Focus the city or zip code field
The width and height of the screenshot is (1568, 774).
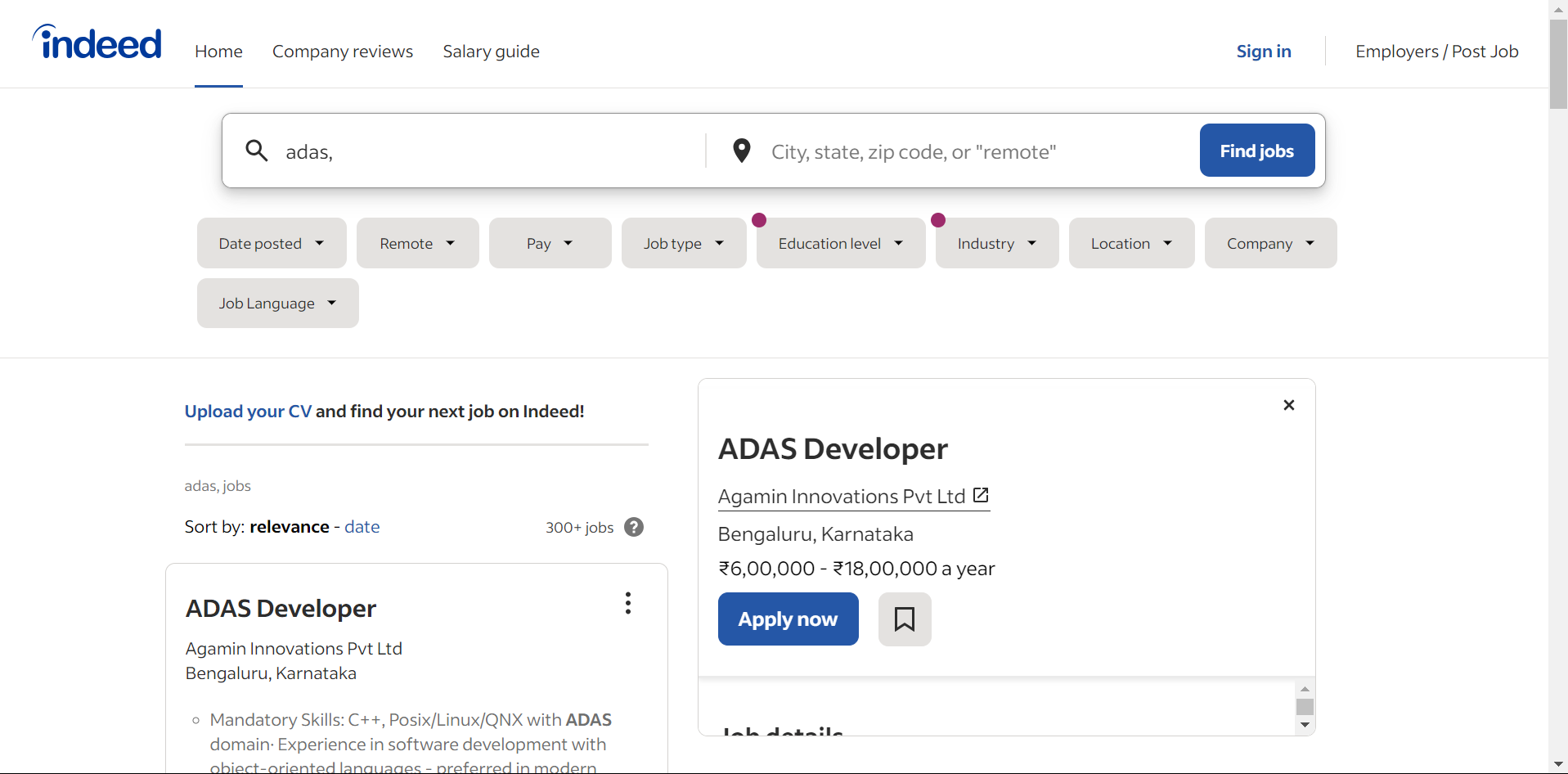[x=973, y=152]
